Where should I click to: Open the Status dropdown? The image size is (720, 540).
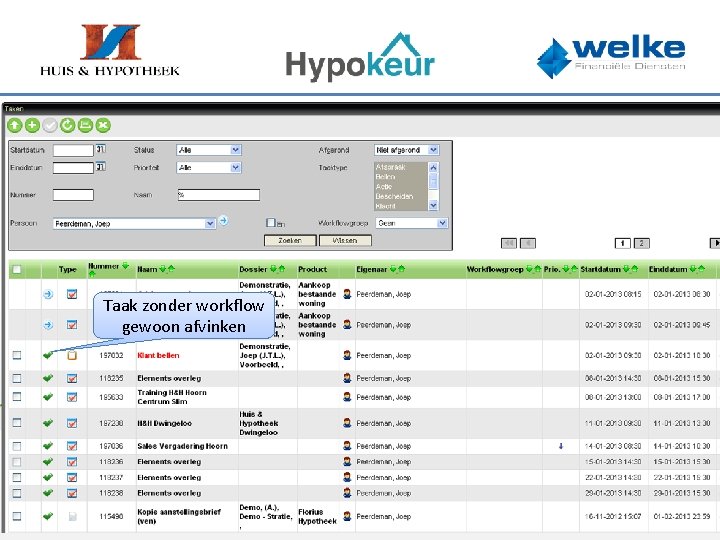click(x=209, y=150)
